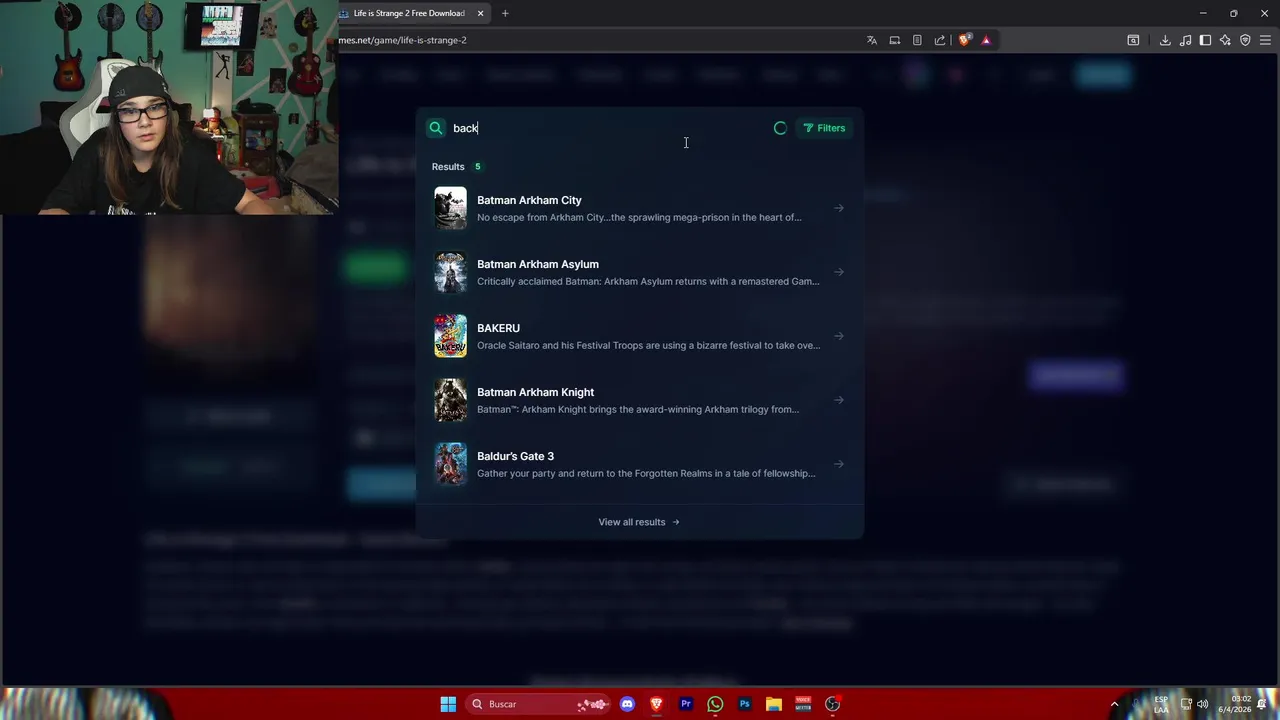Click the 'Results' label above the list

[x=448, y=167]
